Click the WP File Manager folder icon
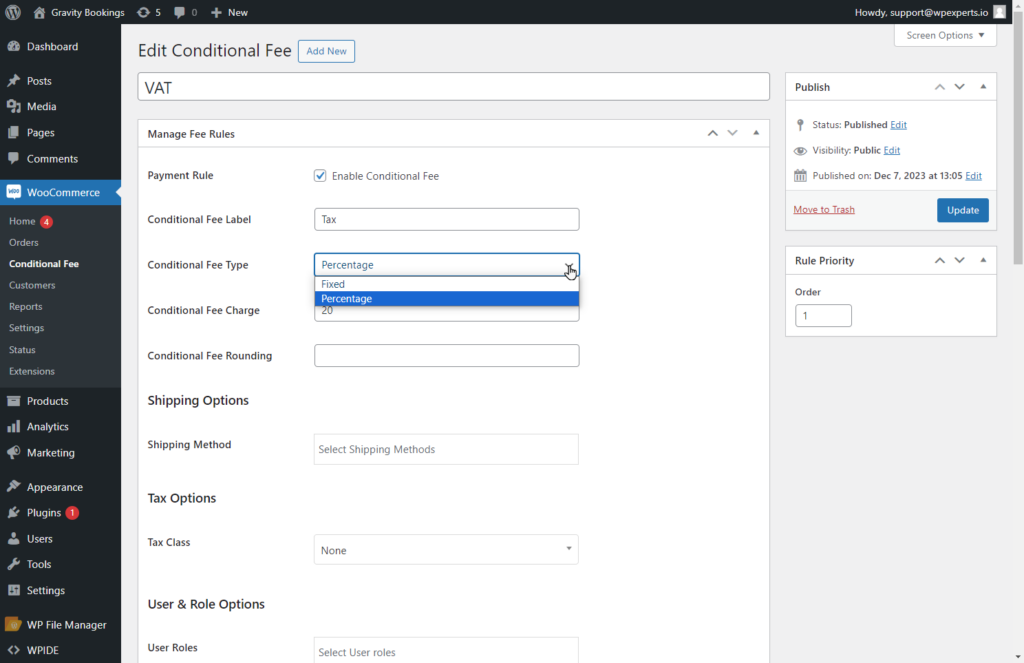The image size is (1024, 663). [14, 624]
